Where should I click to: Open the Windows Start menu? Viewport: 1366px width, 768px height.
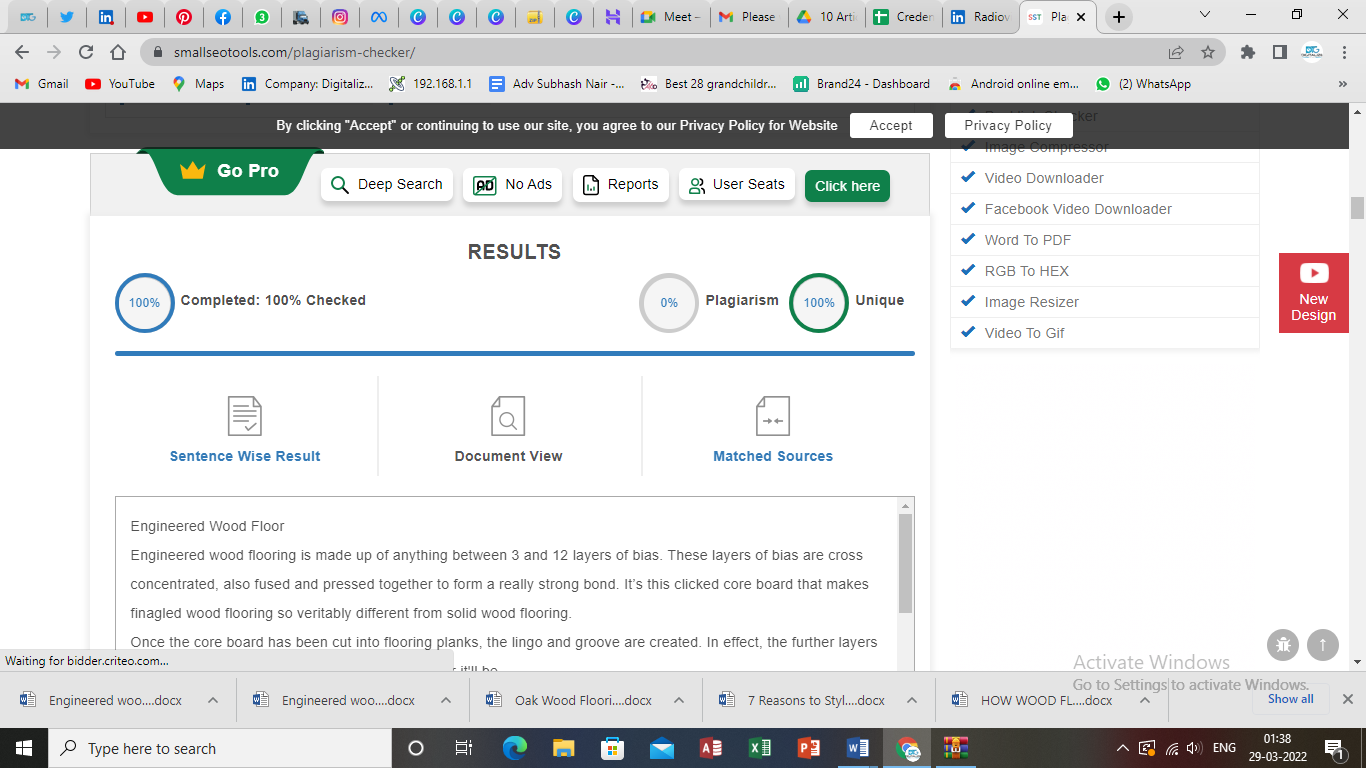pos(23,748)
